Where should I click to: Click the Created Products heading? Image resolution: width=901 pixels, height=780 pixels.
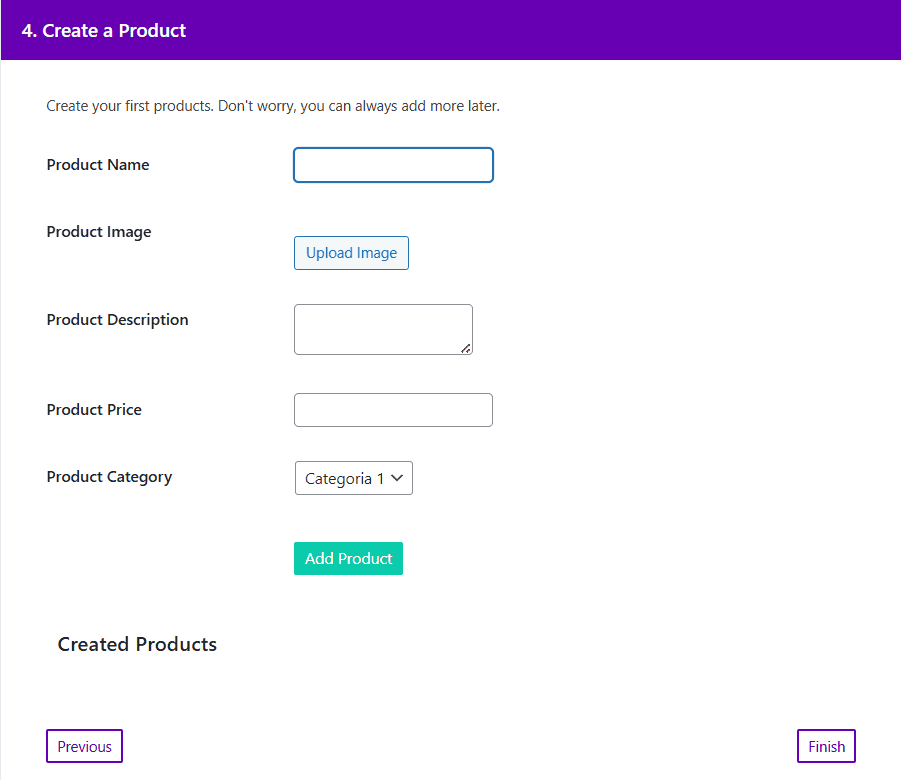137,644
